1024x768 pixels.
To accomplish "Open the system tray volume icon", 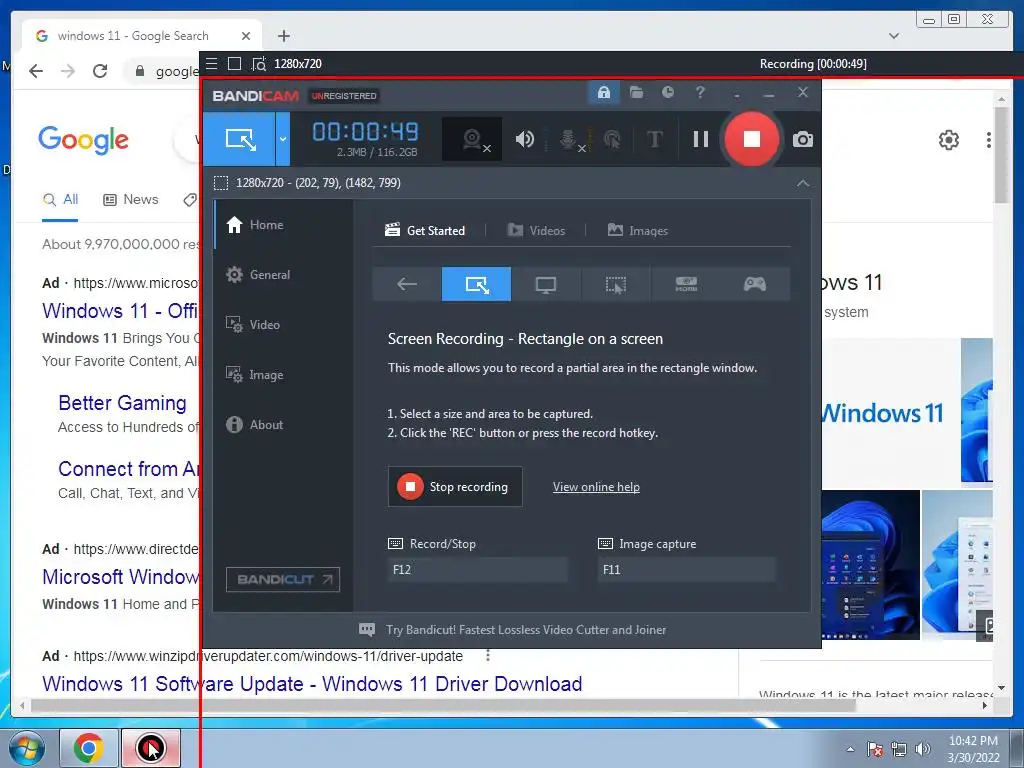I will pos(922,749).
